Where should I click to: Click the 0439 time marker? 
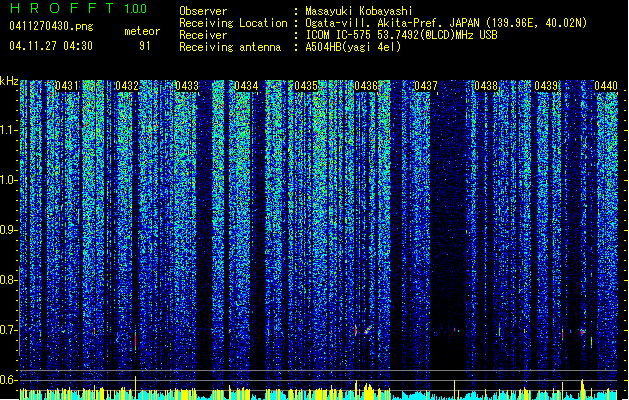(546, 86)
